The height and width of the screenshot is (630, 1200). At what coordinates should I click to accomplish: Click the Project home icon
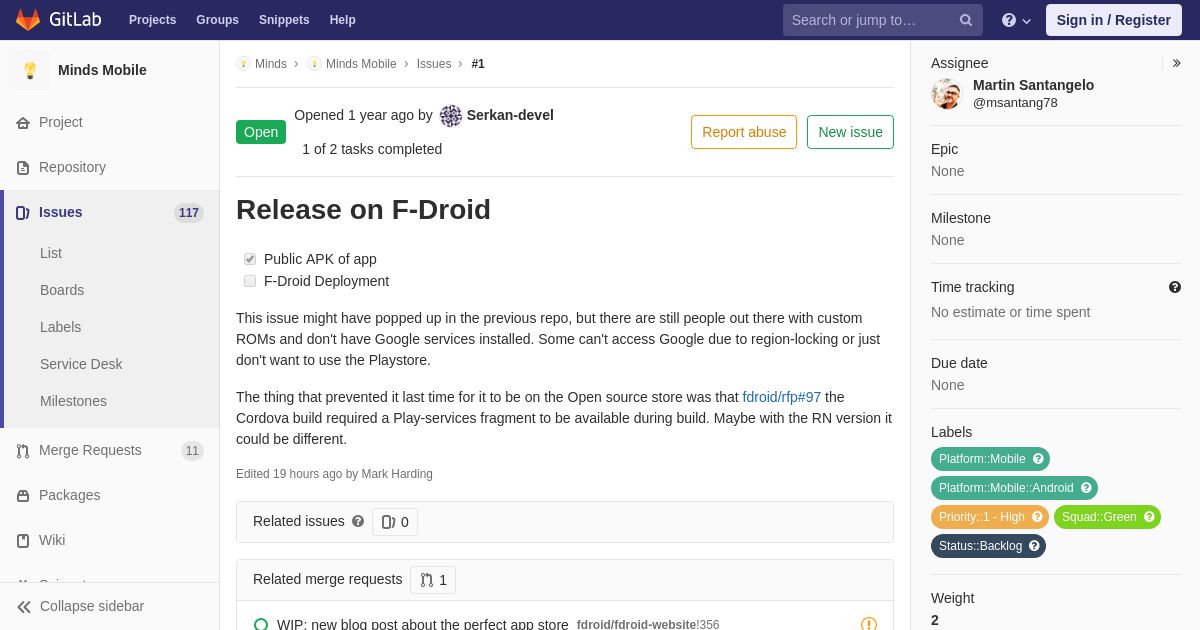click(23, 122)
